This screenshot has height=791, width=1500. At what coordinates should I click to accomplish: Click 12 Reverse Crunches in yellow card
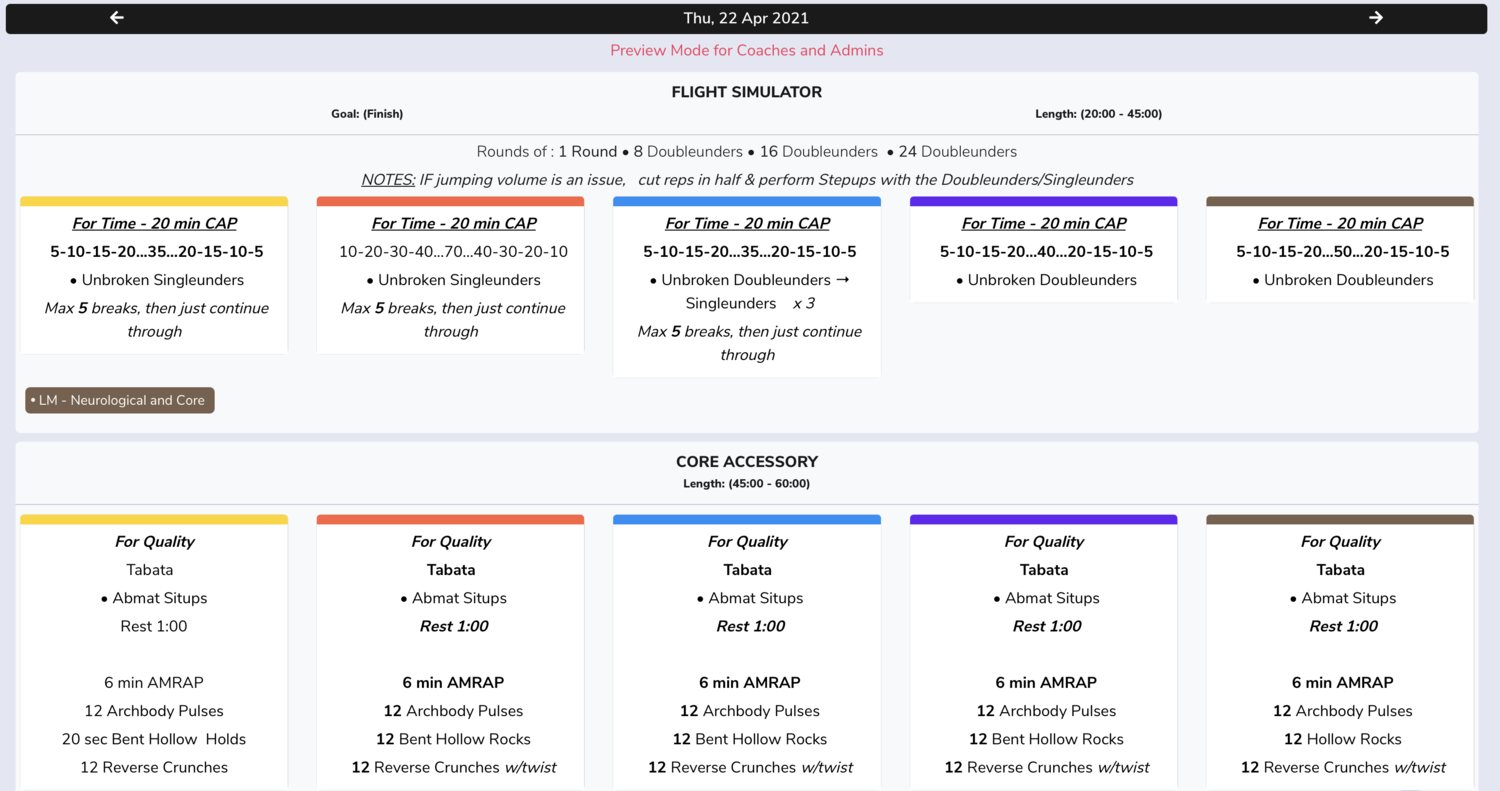point(154,767)
